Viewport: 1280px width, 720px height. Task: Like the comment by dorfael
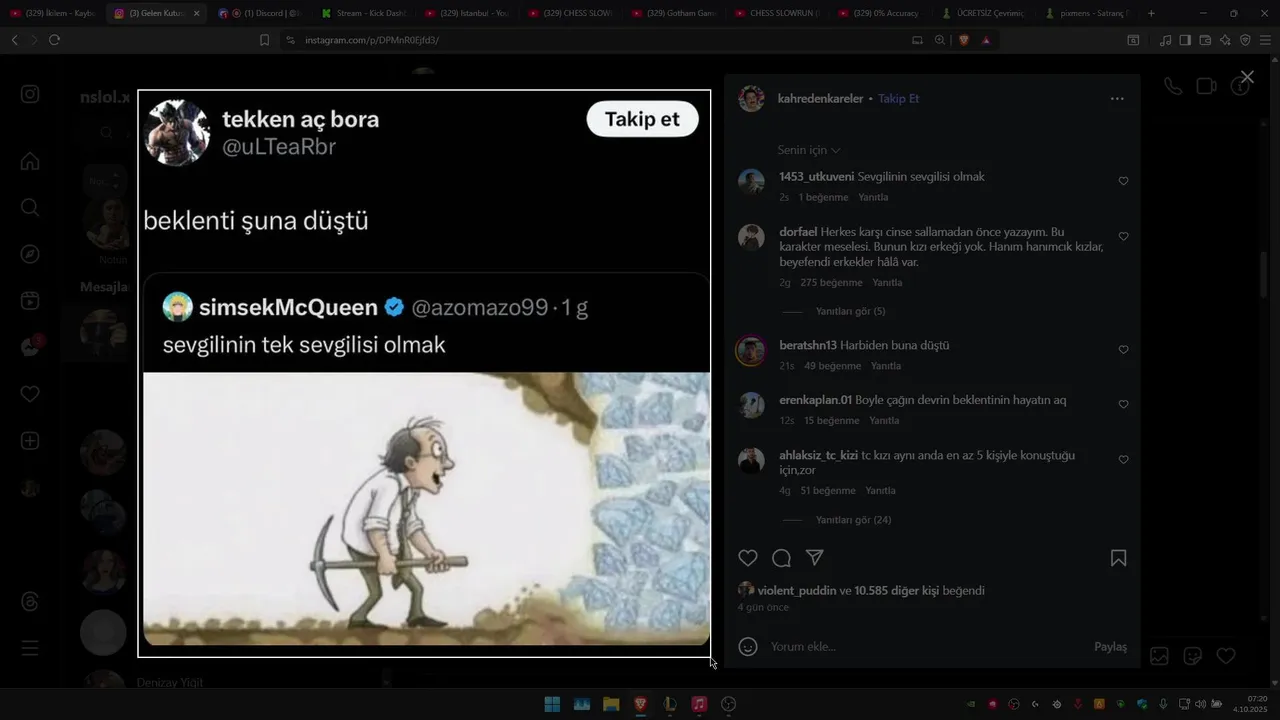(1123, 237)
